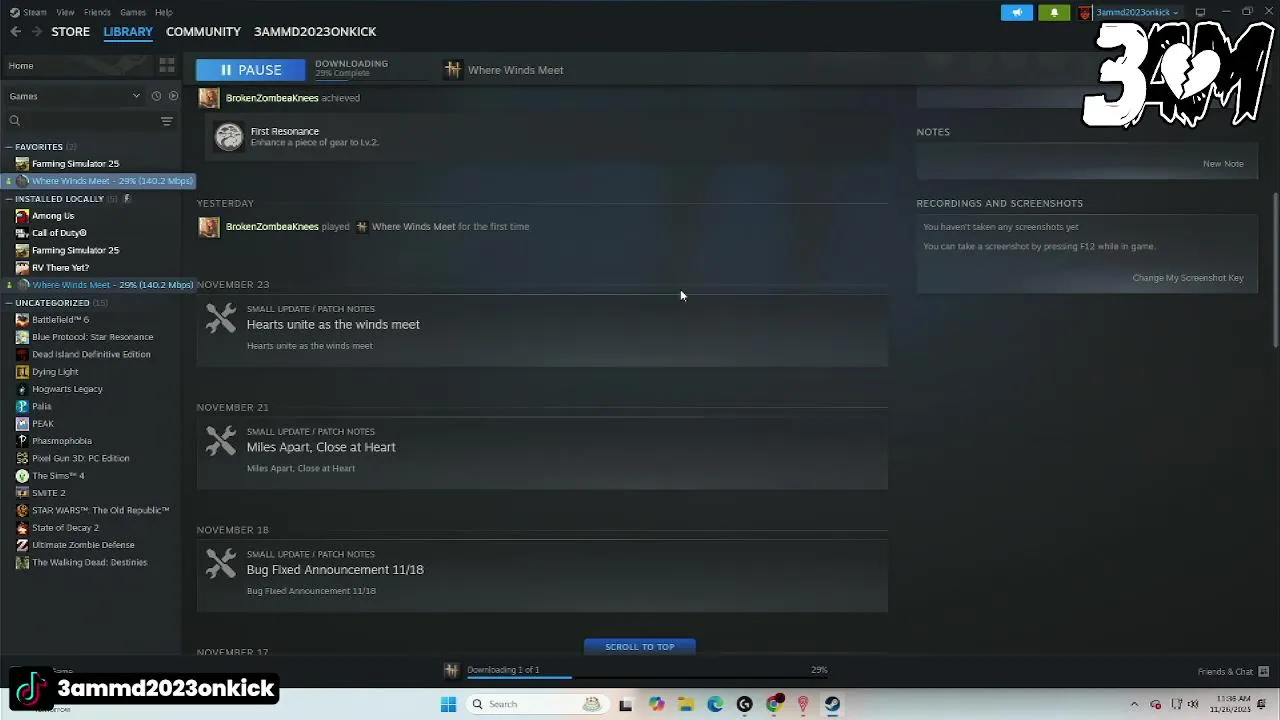1280x720 pixels.
Task: Create a New Note
Action: click(x=1223, y=164)
